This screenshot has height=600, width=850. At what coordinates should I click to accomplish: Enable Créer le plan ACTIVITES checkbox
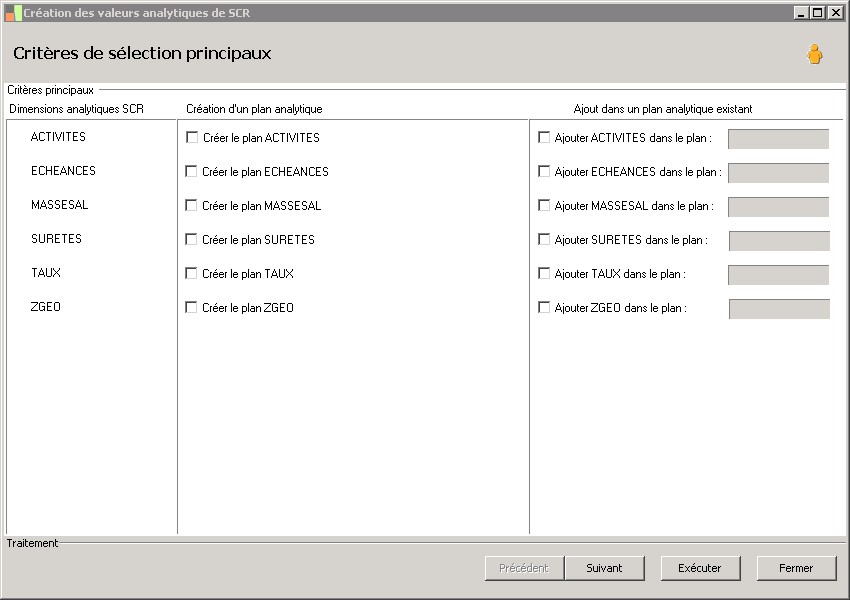(x=192, y=138)
